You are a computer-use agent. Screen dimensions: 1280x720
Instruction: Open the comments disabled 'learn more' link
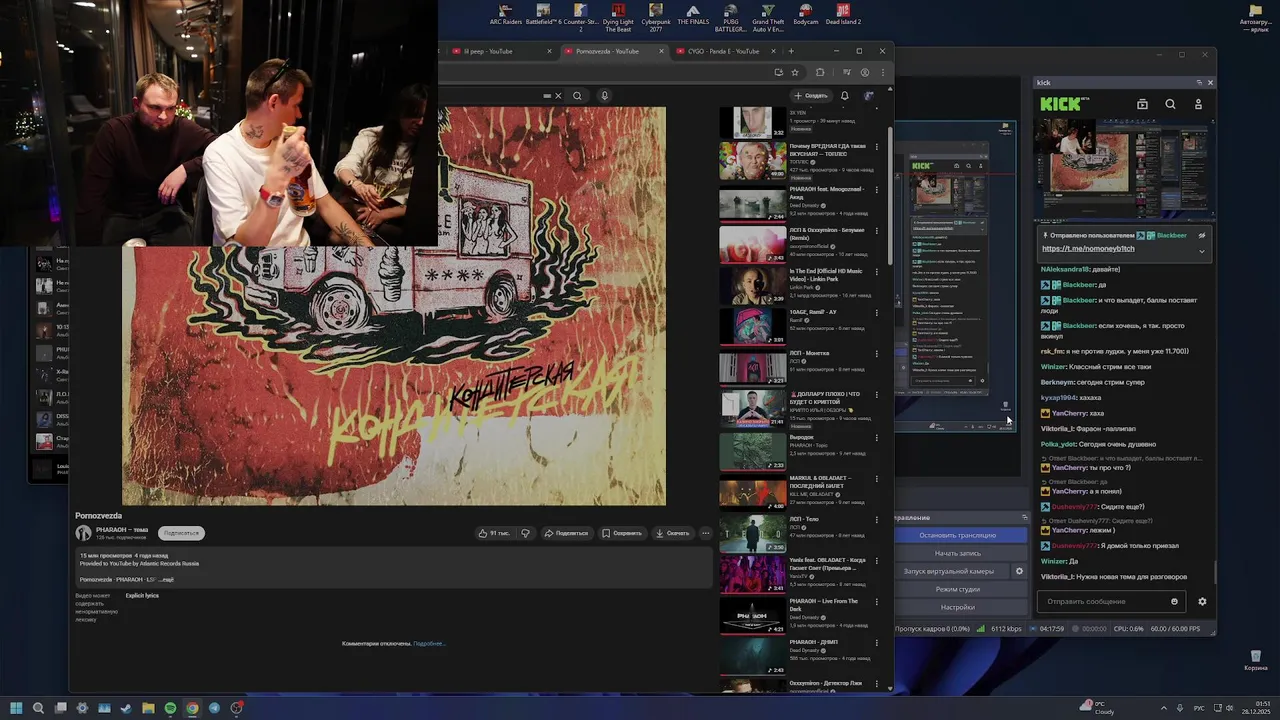click(x=429, y=644)
